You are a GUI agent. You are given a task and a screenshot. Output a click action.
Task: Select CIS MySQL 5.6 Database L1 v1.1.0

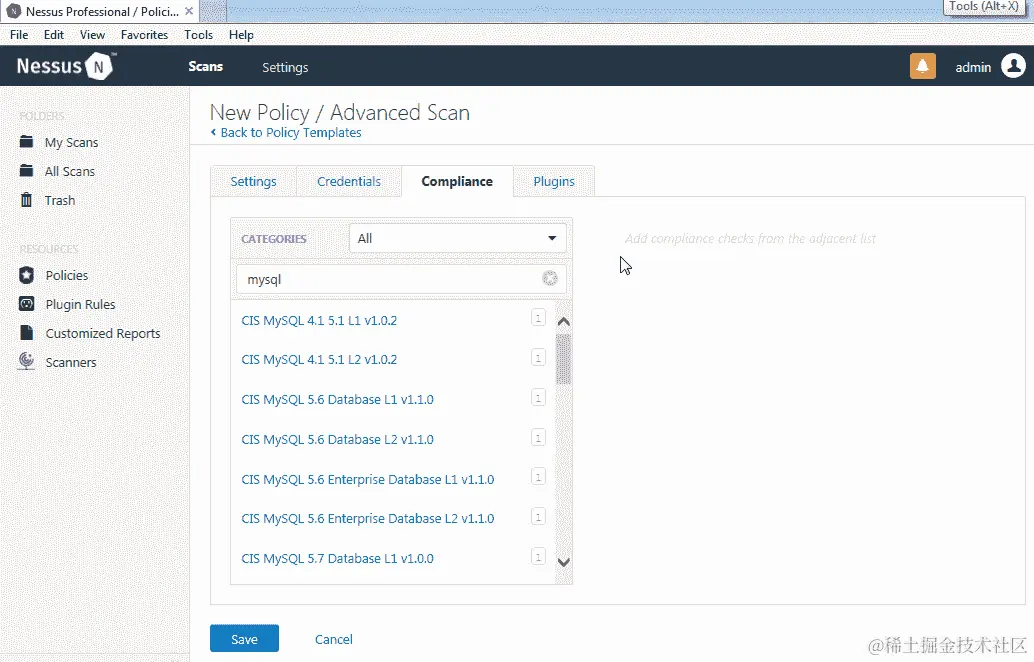click(x=338, y=400)
